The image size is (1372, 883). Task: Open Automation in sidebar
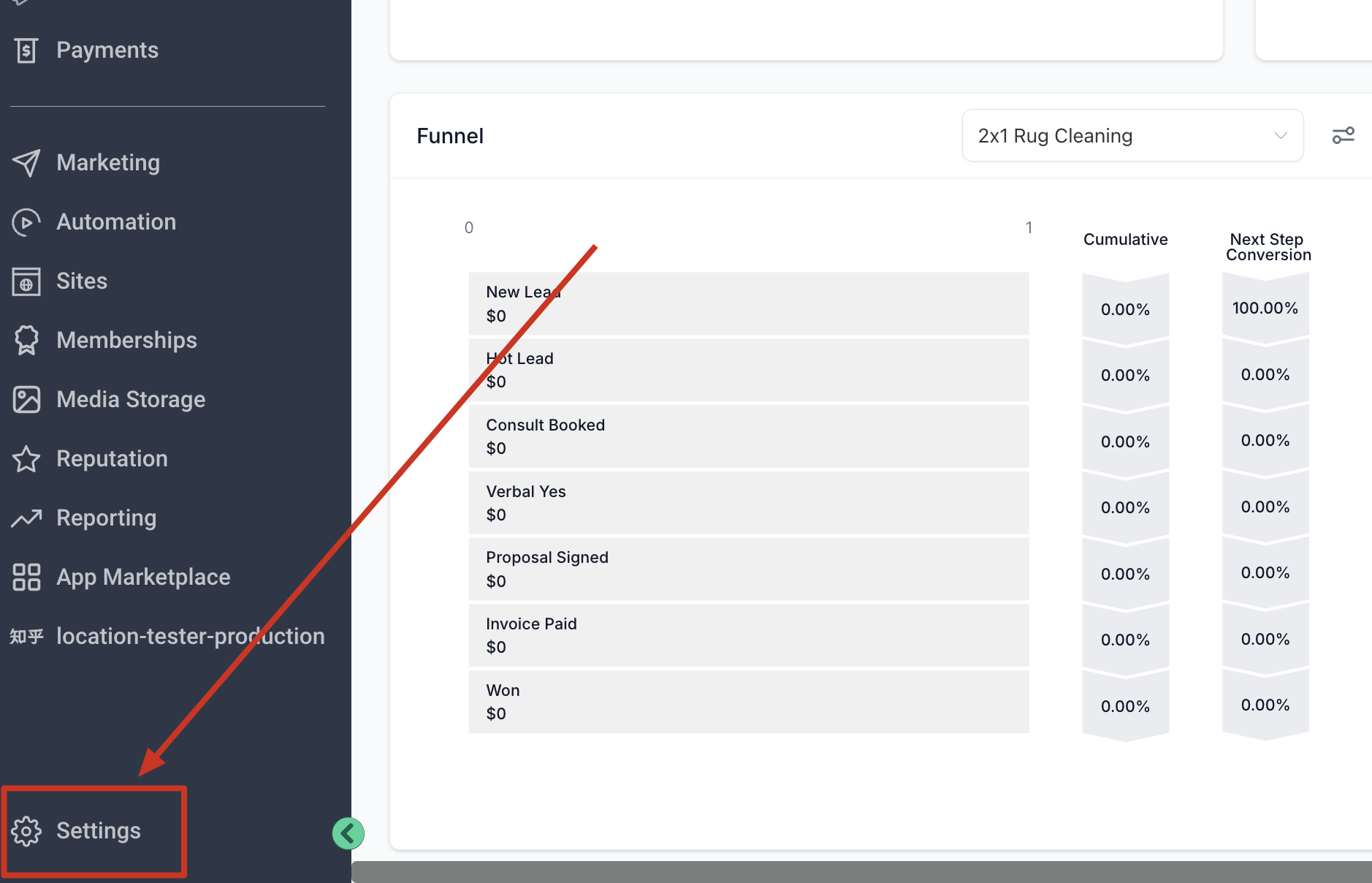pos(116,221)
